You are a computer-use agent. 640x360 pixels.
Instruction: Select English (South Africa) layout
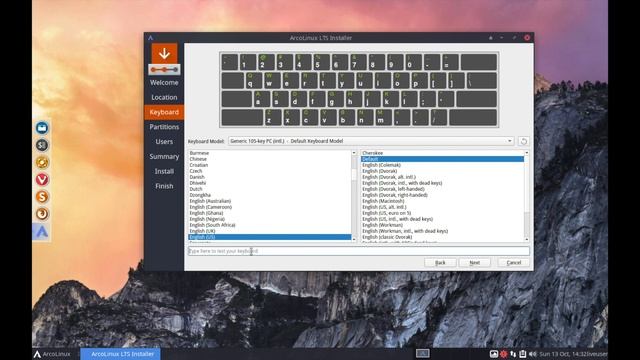click(269, 225)
